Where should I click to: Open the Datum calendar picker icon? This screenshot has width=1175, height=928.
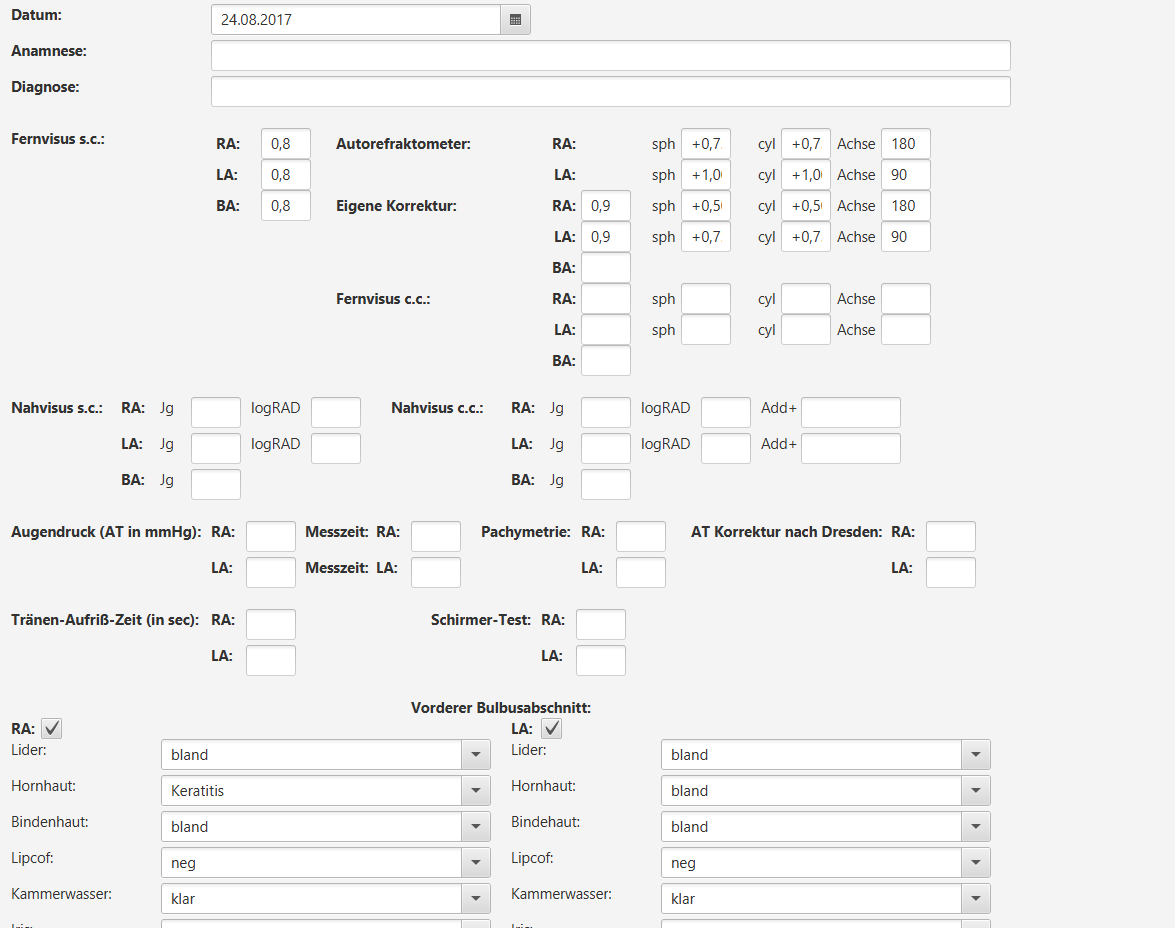coord(515,19)
